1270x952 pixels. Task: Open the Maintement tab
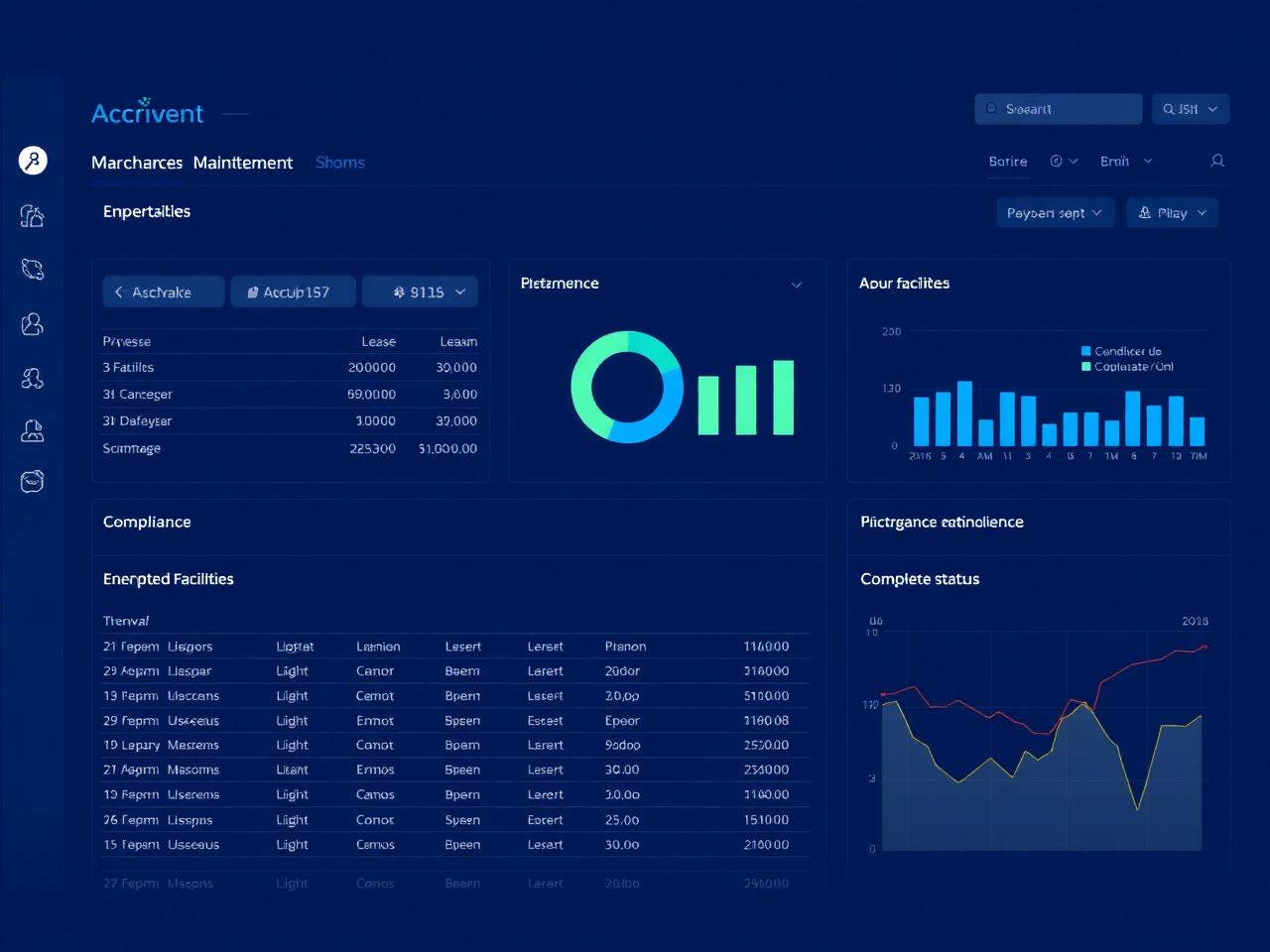point(243,163)
